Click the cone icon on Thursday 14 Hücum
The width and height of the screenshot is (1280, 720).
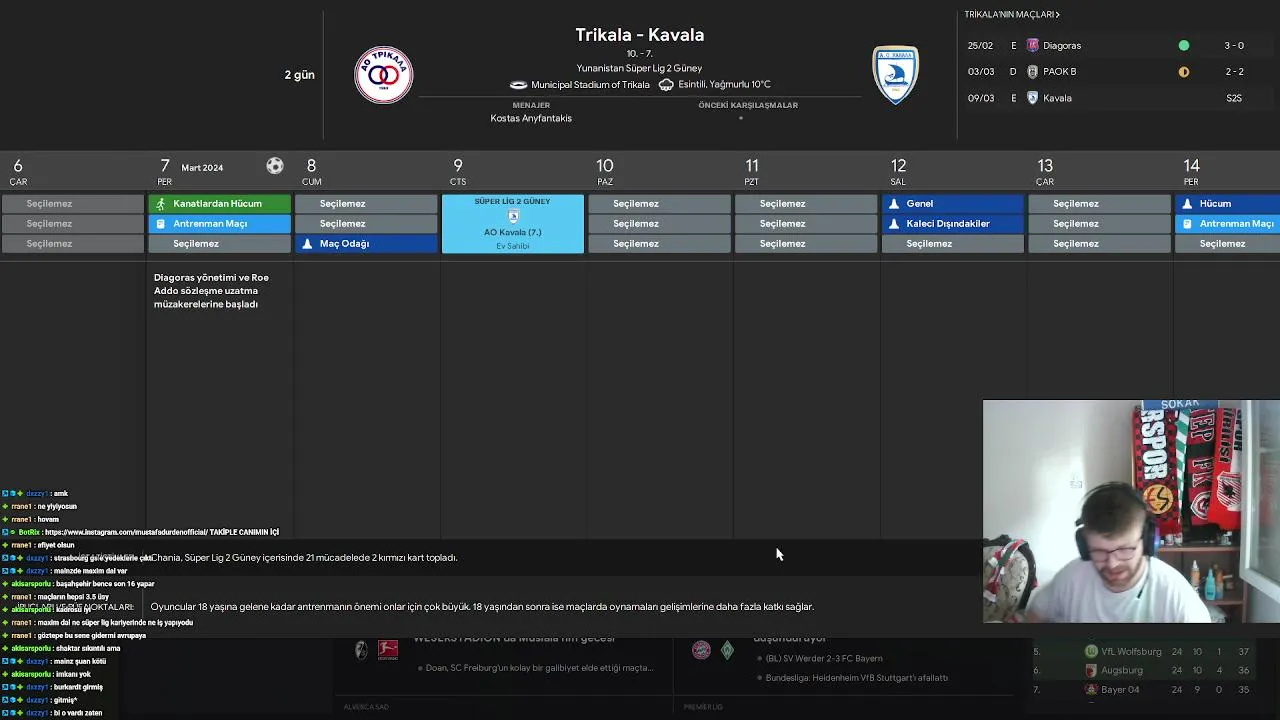pyautogui.click(x=1187, y=203)
